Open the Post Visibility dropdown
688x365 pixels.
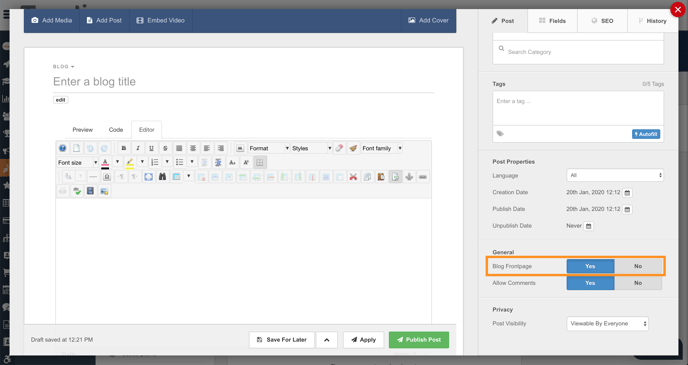[x=607, y=324]
